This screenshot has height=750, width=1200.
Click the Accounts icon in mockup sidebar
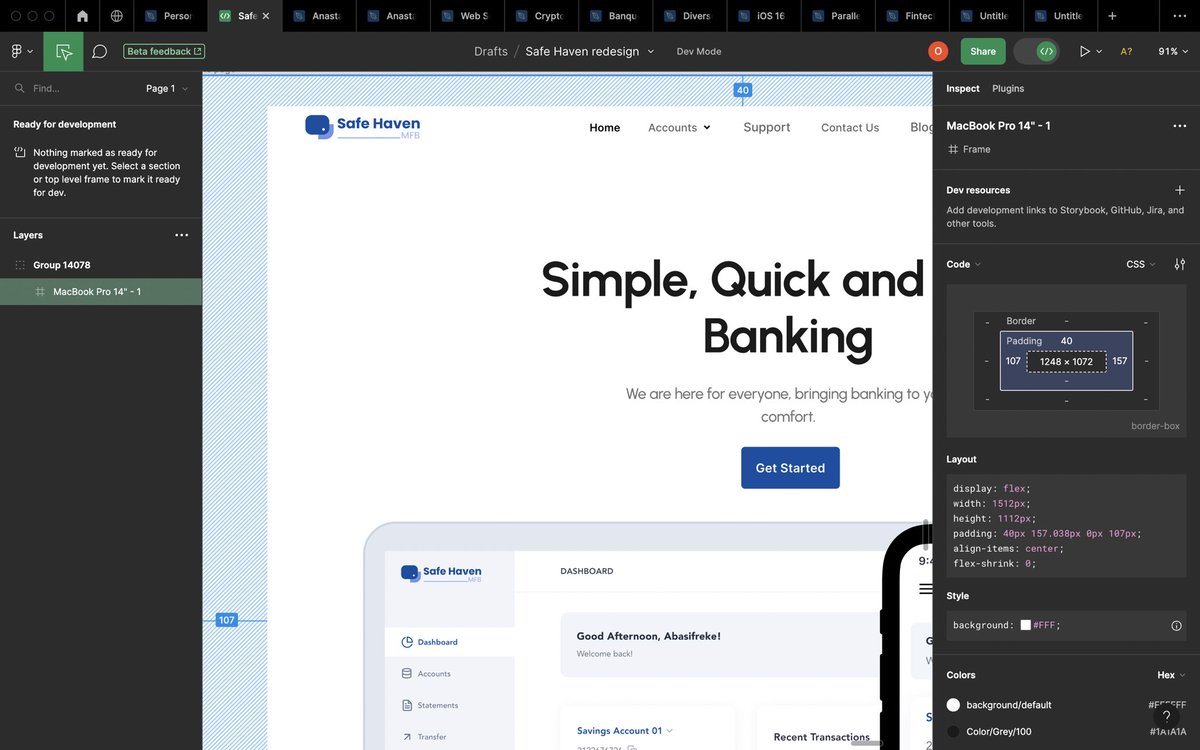click(x=407, y=673)
